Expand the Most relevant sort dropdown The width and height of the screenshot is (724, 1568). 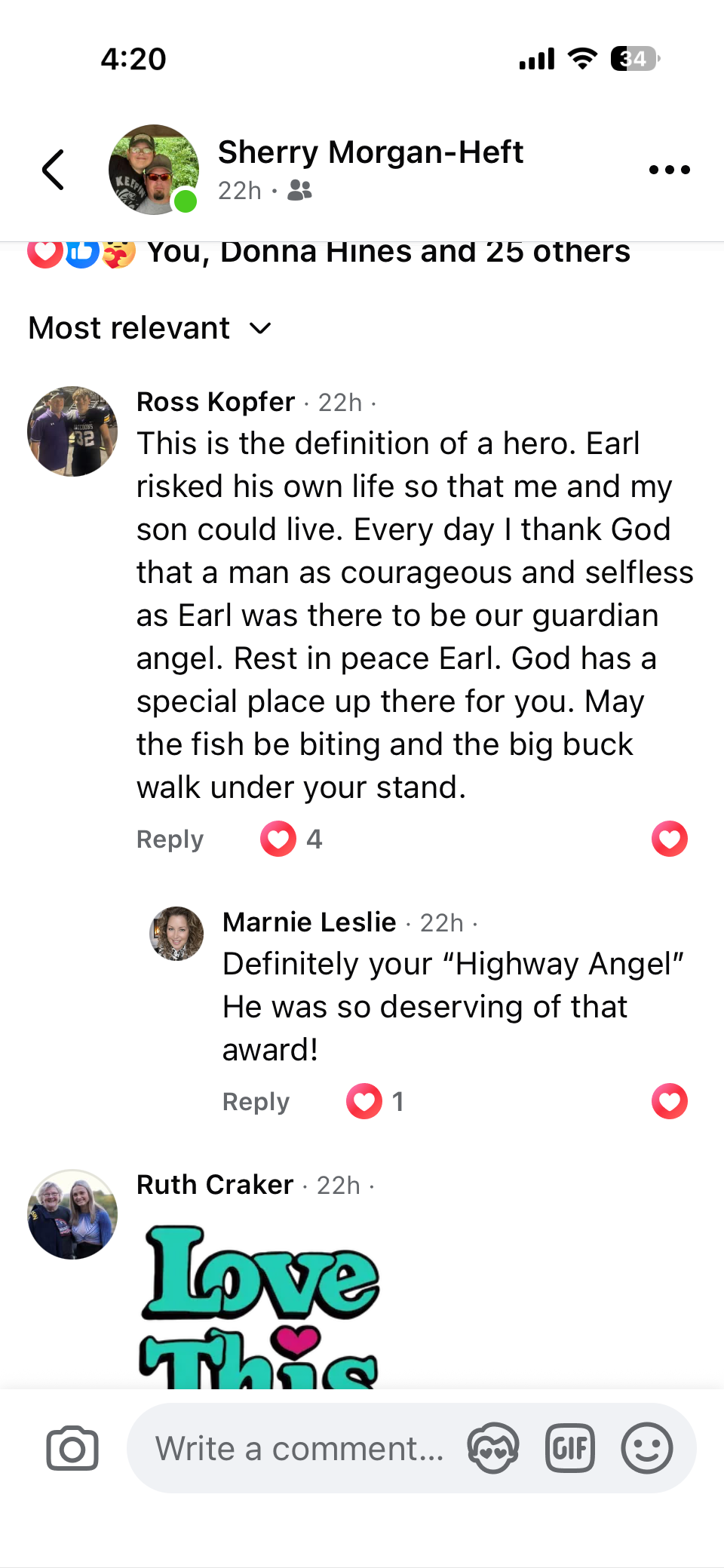click(150, 328)
